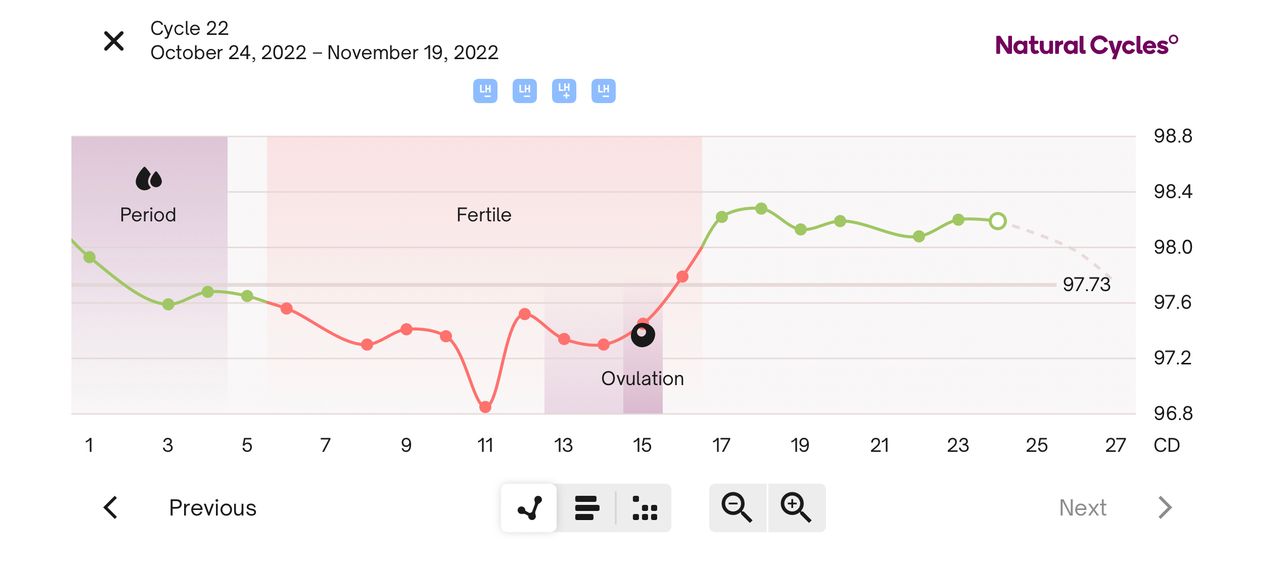1280x561 pixels.
Task: Tap the second LH negative test icon
Action: 524,91
